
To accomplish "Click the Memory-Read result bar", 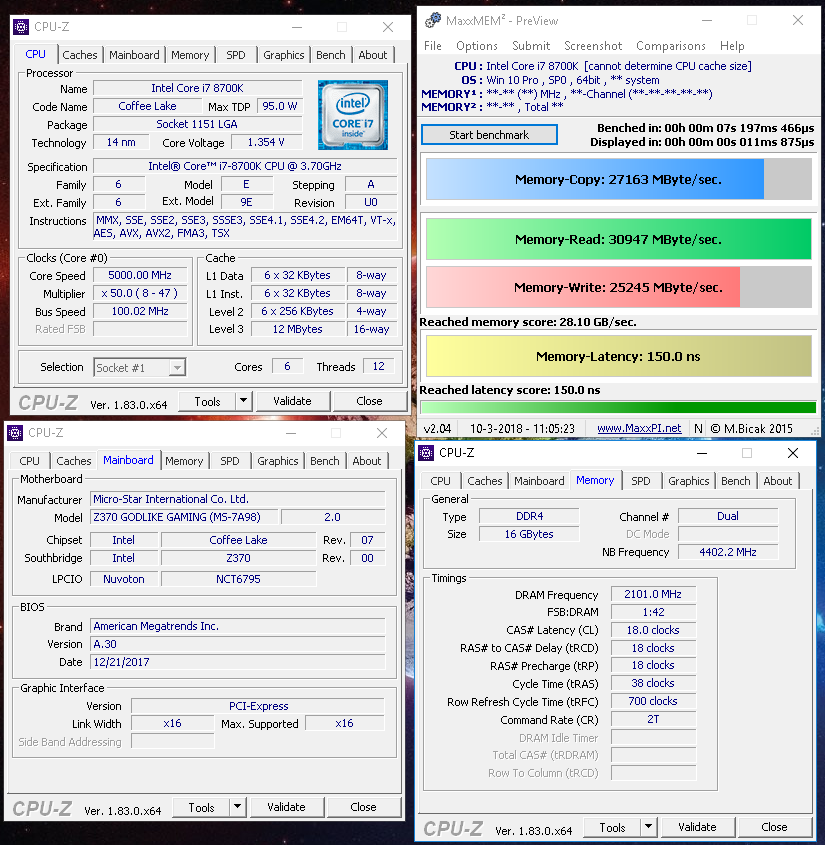I will click(619, 239).
